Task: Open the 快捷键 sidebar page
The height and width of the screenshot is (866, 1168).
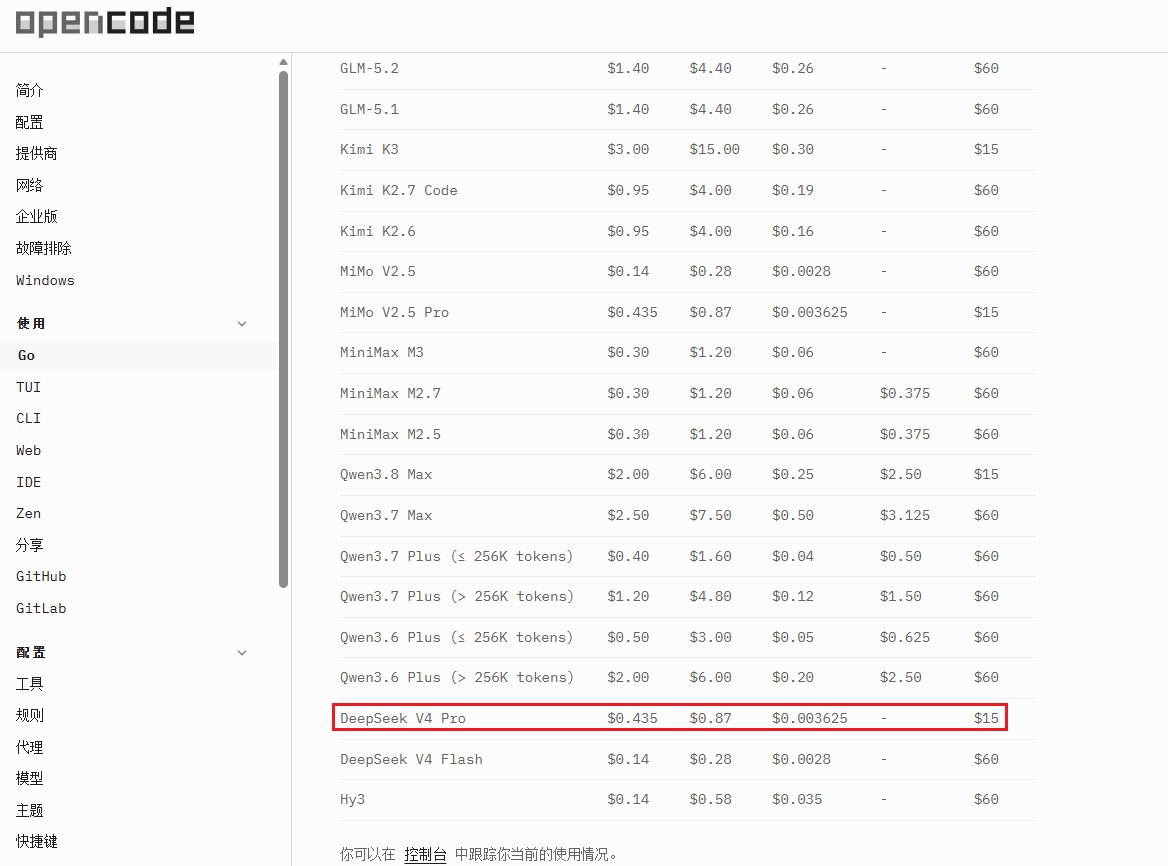Action: (36, 841)
